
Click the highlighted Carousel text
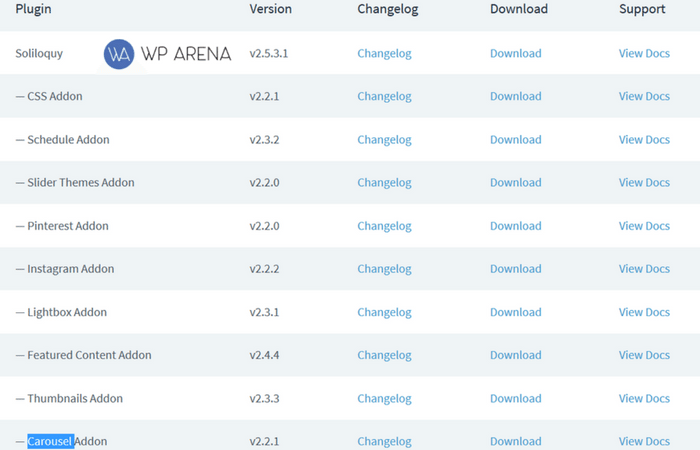pos(50,442)
